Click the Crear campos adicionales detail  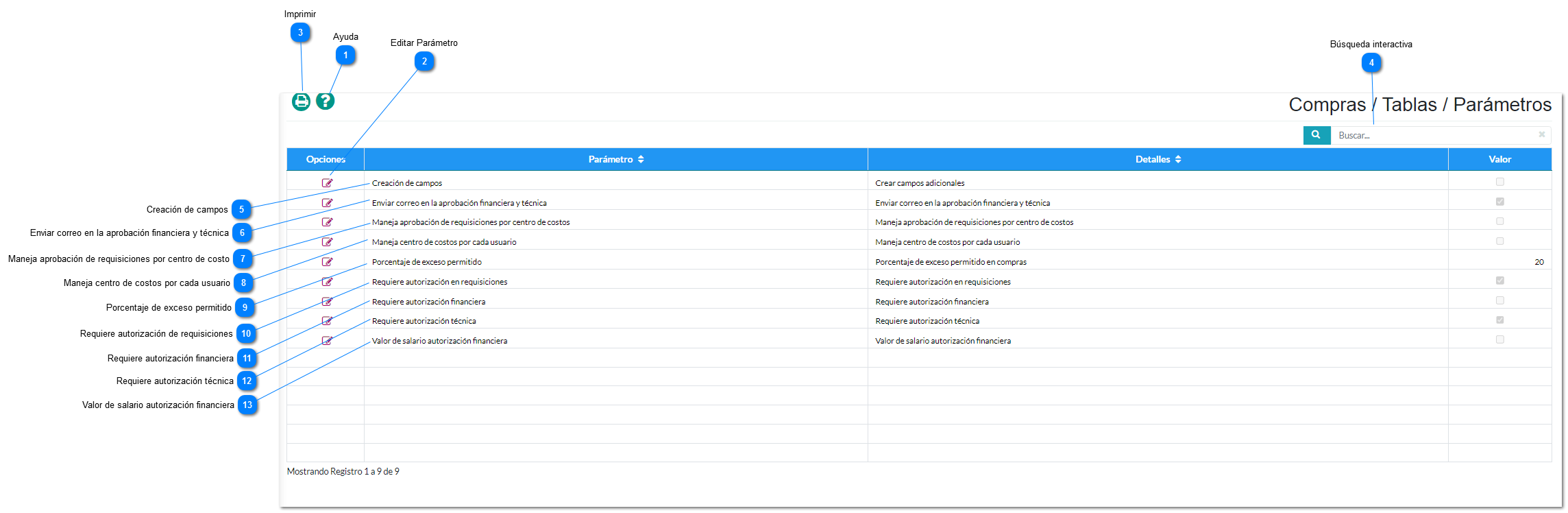click(x=920, y=183)
